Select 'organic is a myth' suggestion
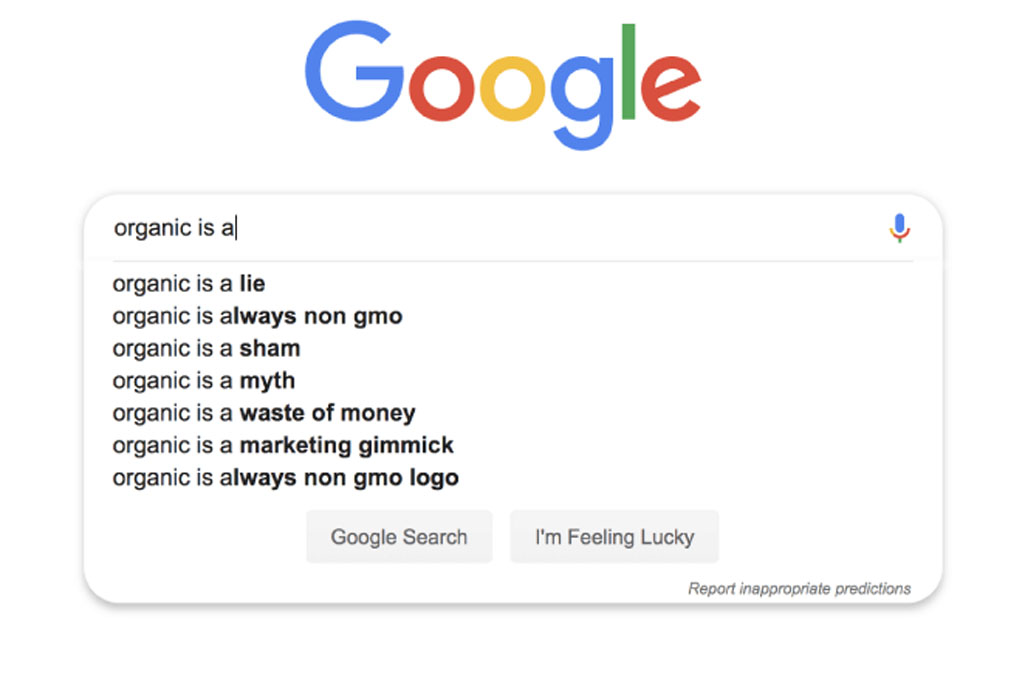Viewport: 1024px width, 700px height. (204, 380)
